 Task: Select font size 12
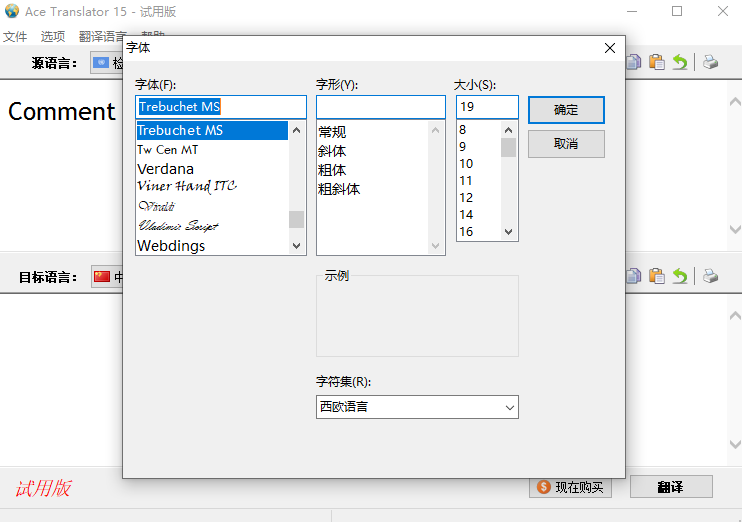[466, 198]
